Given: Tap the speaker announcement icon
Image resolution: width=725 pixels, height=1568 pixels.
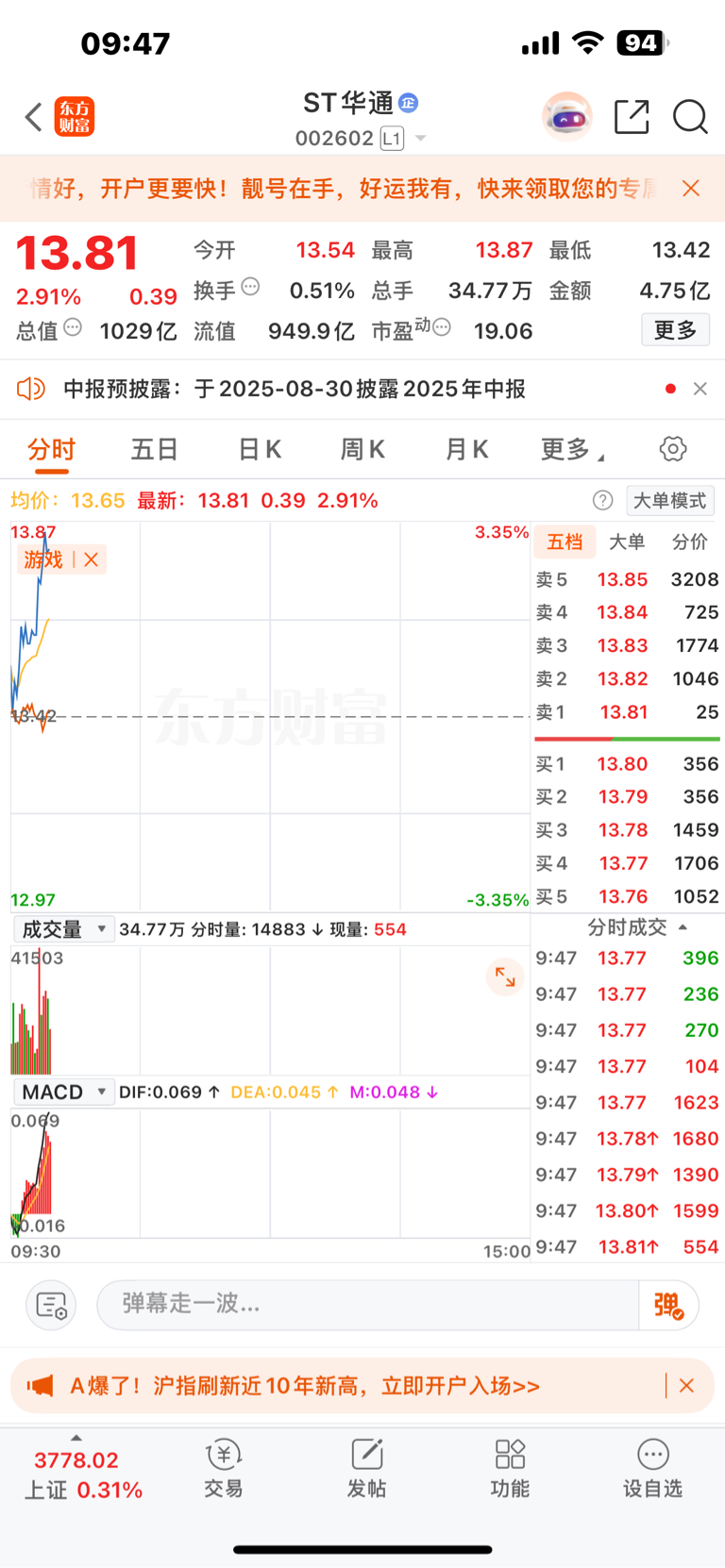Looking at the screenshot, I should coord(31,389).
